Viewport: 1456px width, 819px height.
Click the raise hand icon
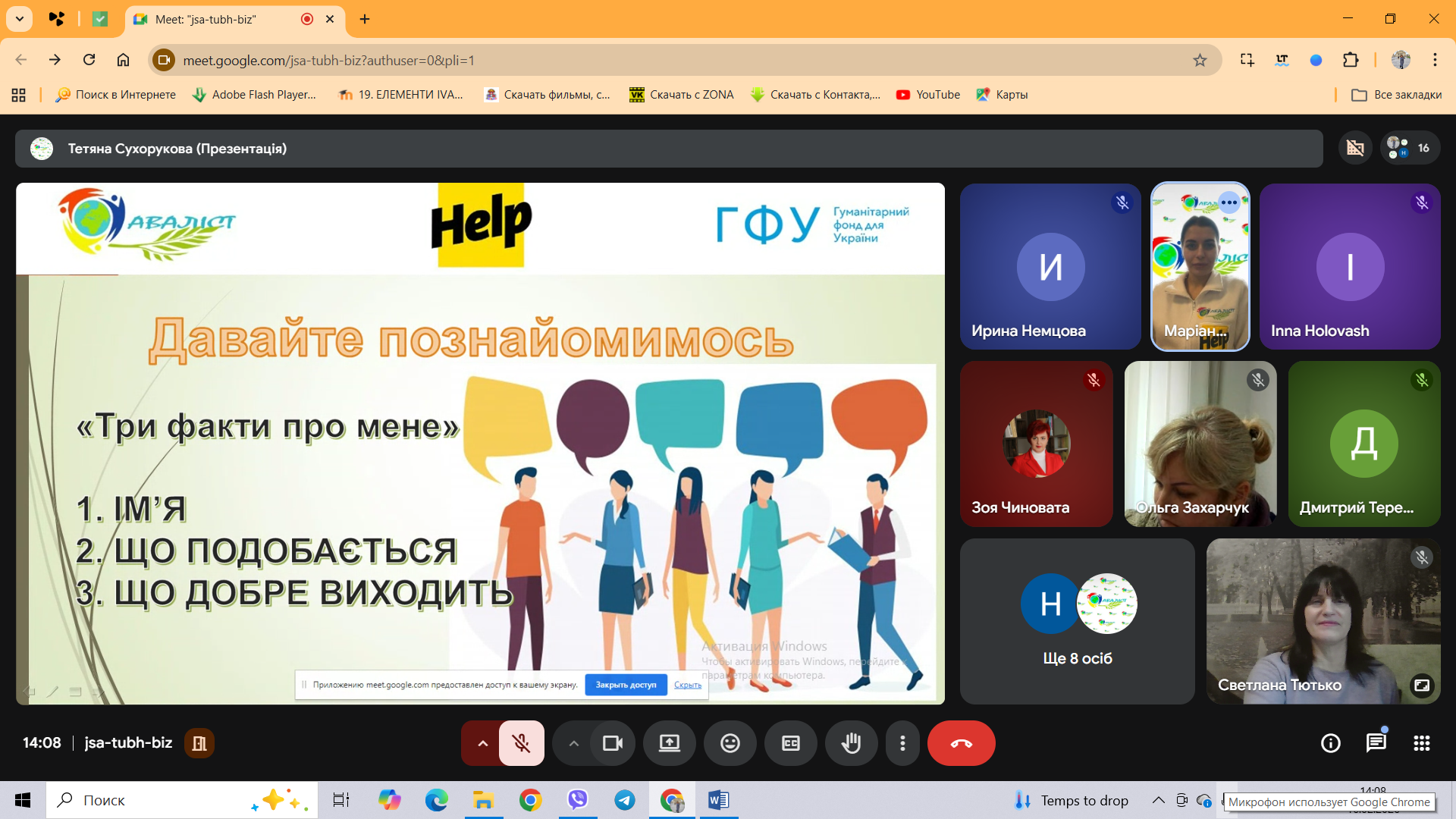(851, 743)
